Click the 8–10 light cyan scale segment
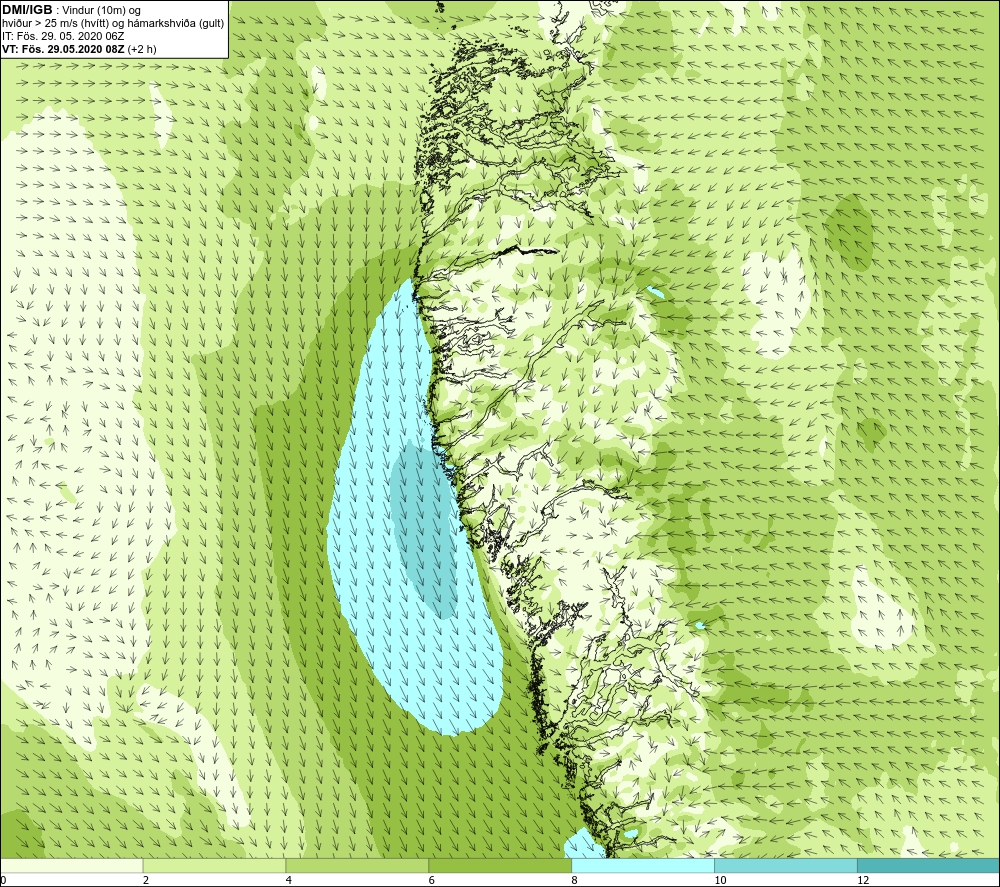This screenshot has width=1000, height=887. click(x=643, y=865)
